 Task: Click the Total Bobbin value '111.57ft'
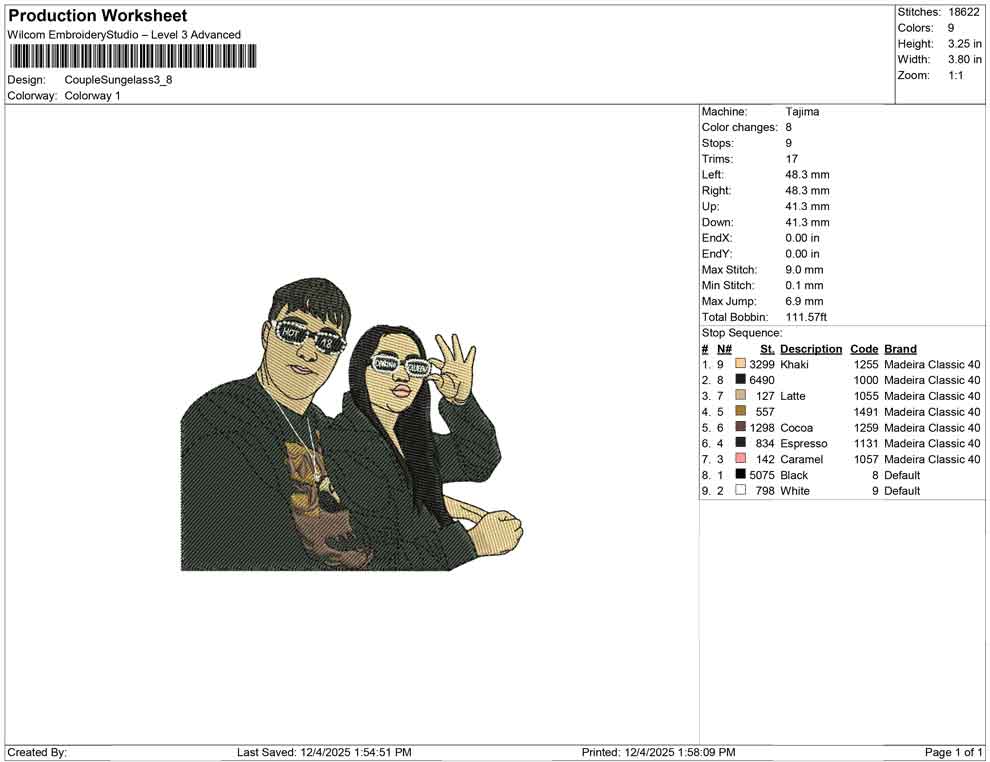(x=806, y=317)
